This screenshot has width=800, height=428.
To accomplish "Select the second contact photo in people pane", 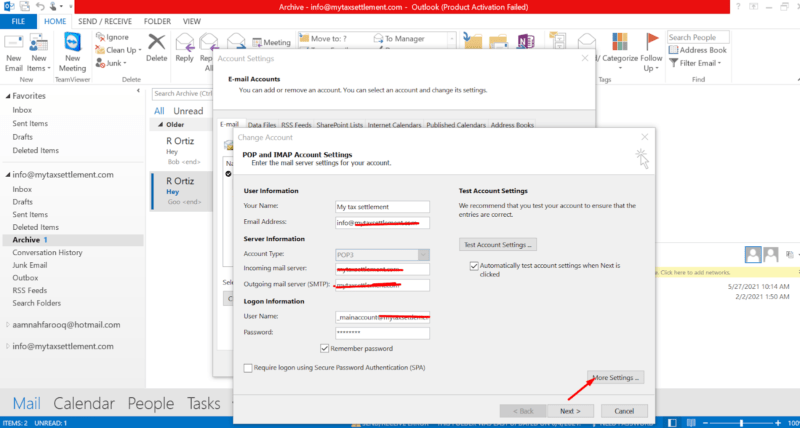I will [770, 254].
